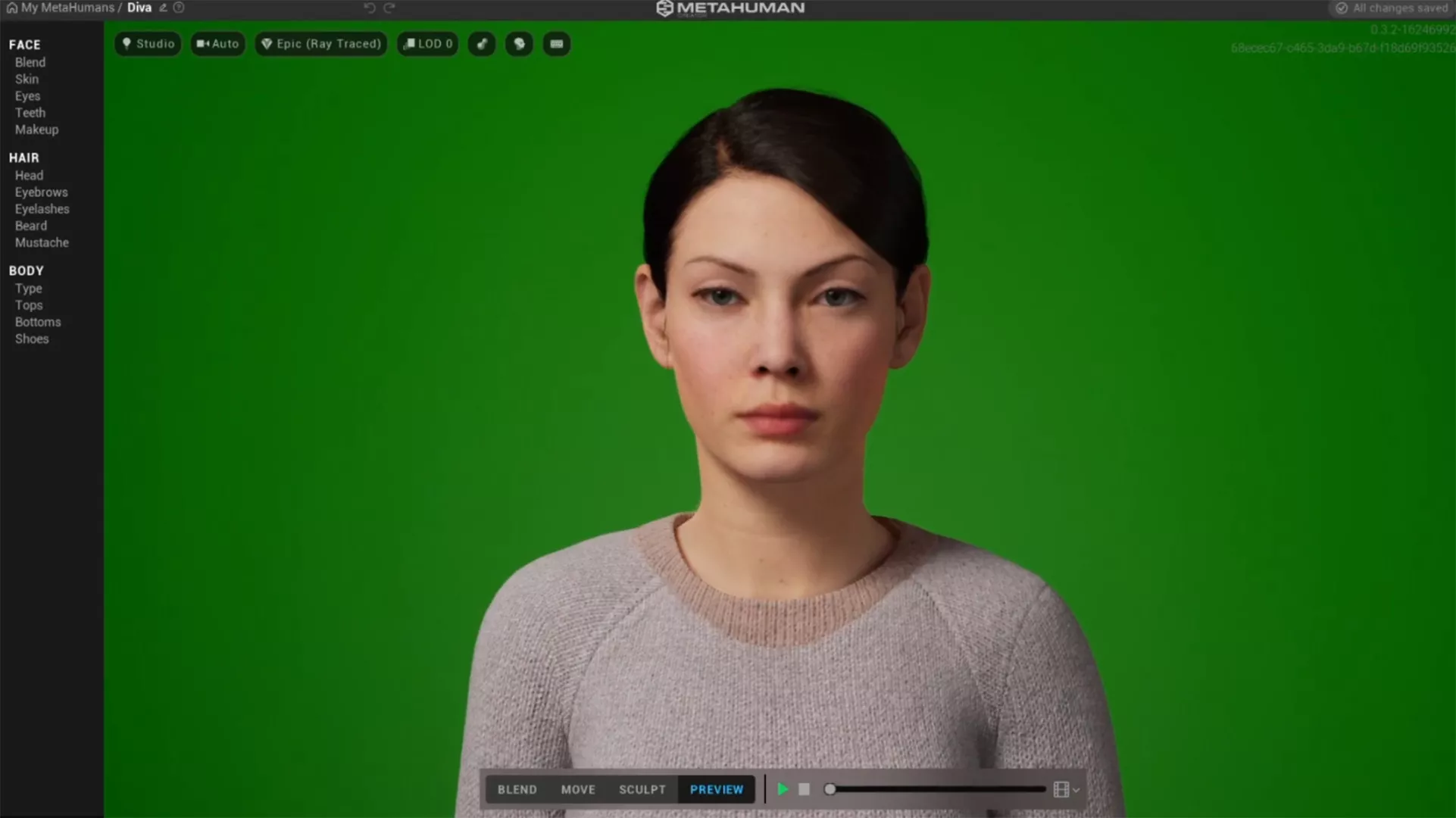Stop the animation preview
Screen dimensions: 1456x818
tap(804, 789)
